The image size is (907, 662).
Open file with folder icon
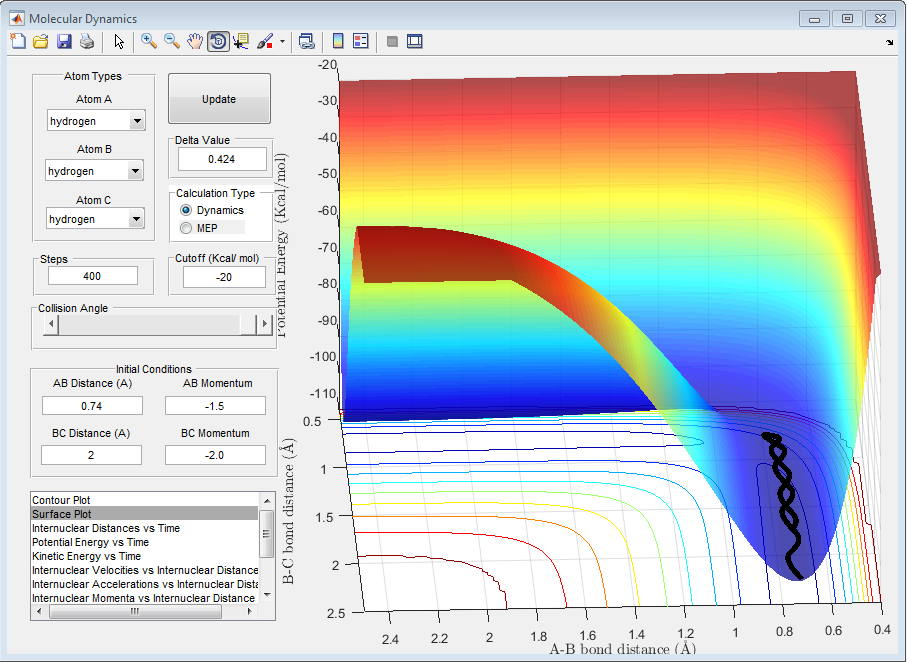coord(41,41)
